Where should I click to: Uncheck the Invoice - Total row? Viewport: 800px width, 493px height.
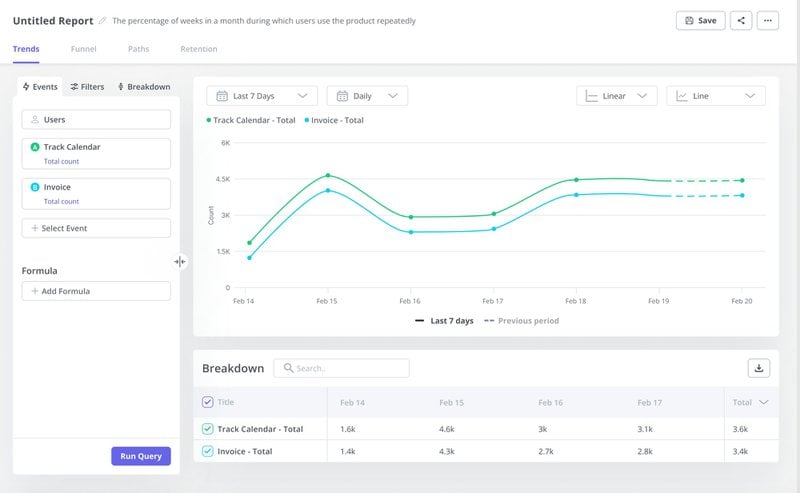pos(208,451)
